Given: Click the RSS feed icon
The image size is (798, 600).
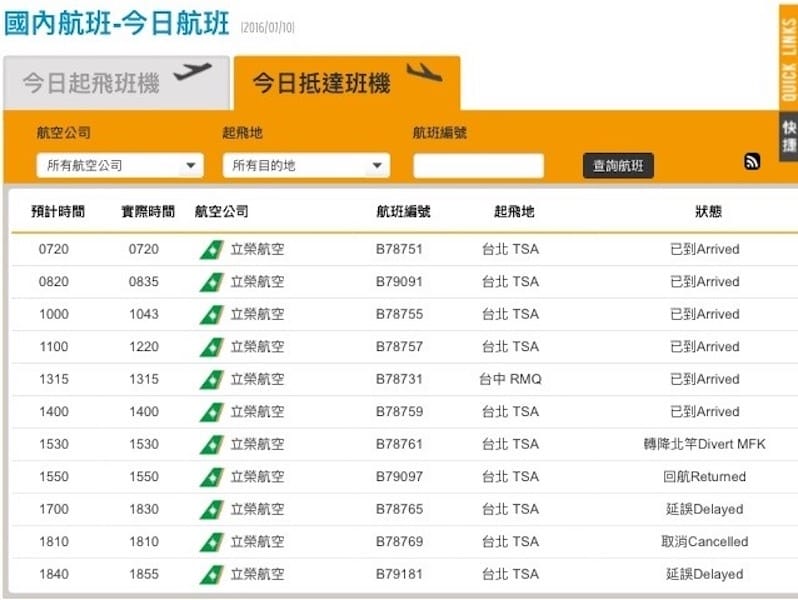Looking at the screenshot, I should pos(752,162).
